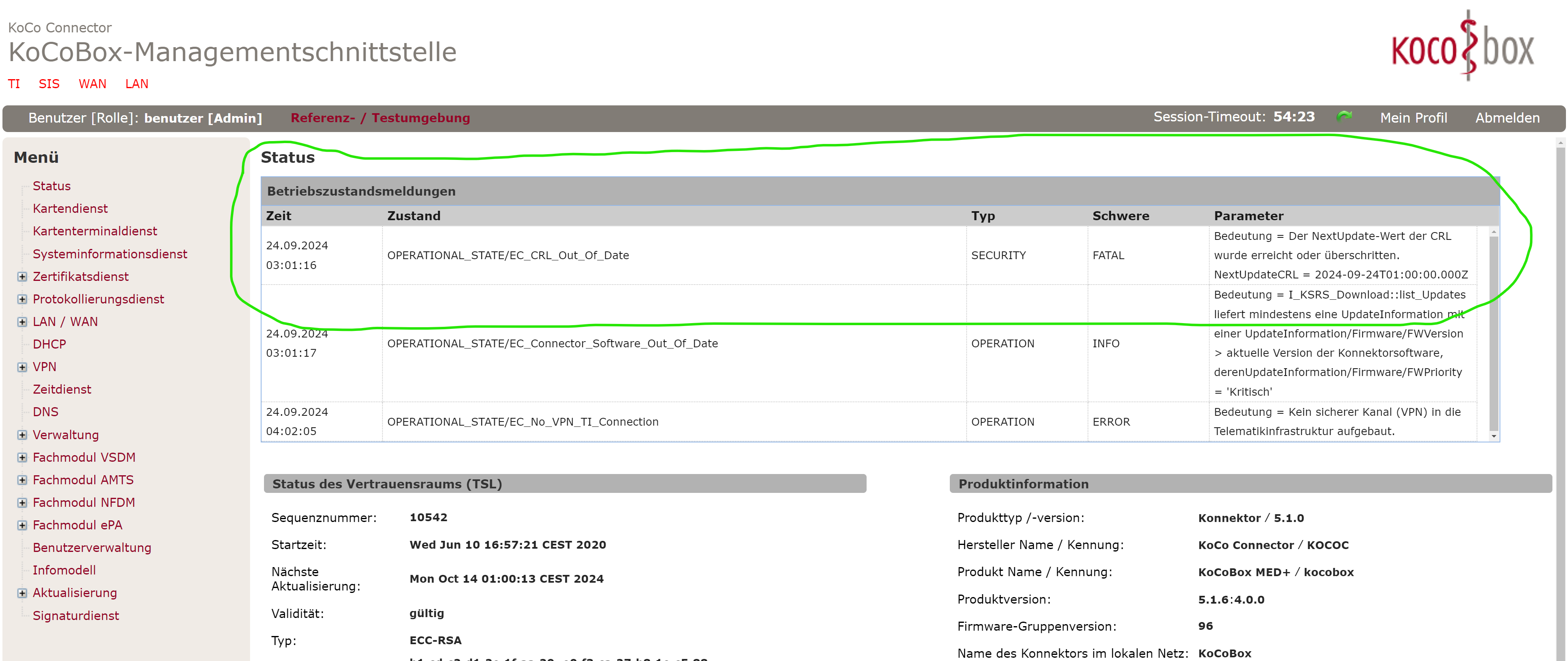The width and height of the screenshot is (1568, 661).
Task: Click the TI status indicator link
Action: [x=14, y=84]
